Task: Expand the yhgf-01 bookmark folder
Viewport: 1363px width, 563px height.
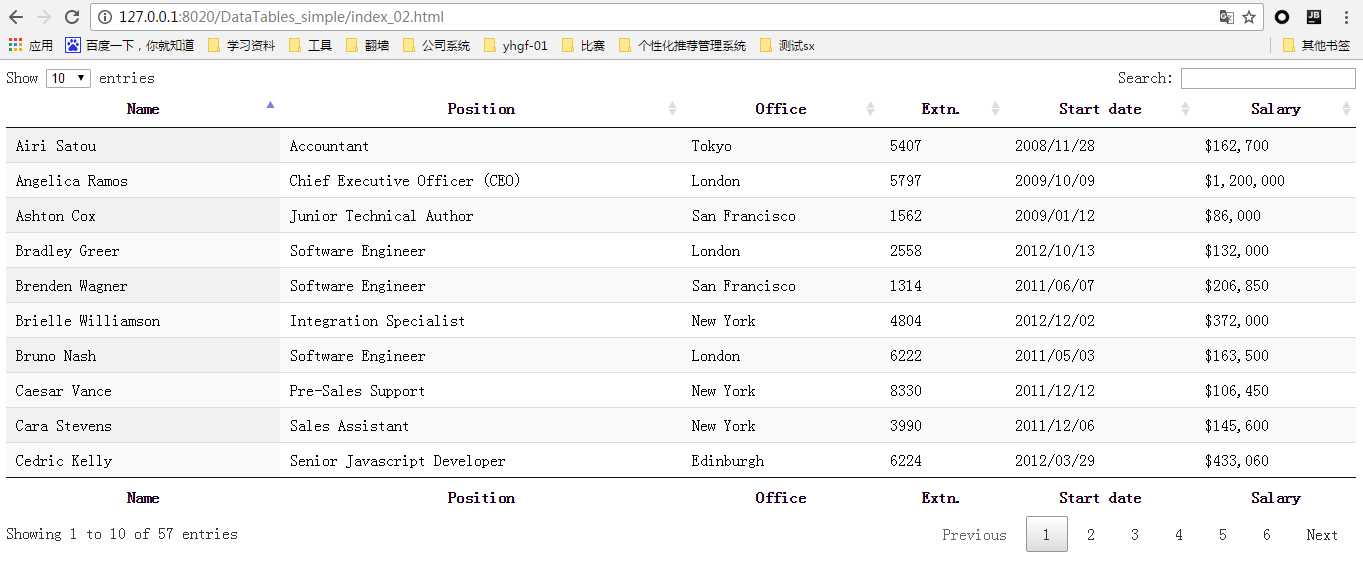Action: click(x=516, y=45)
